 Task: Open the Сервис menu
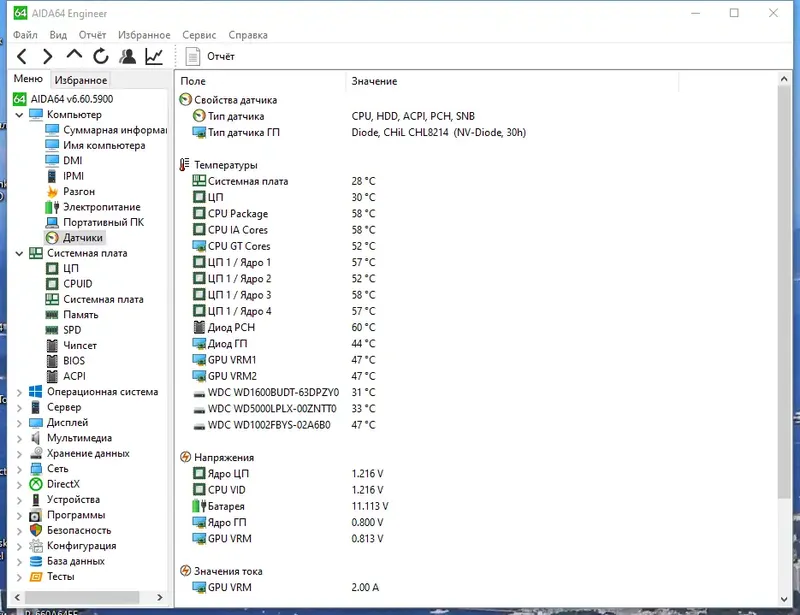(x=199, y=35)
